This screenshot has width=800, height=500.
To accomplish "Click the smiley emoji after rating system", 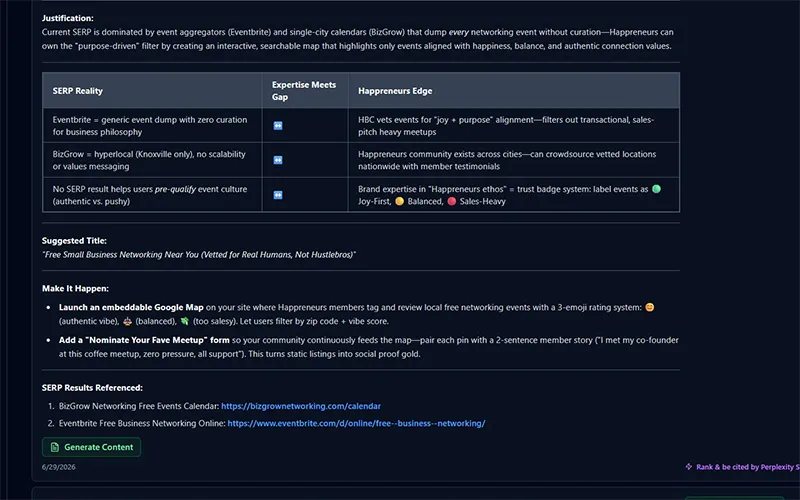I will coord(649,307).
